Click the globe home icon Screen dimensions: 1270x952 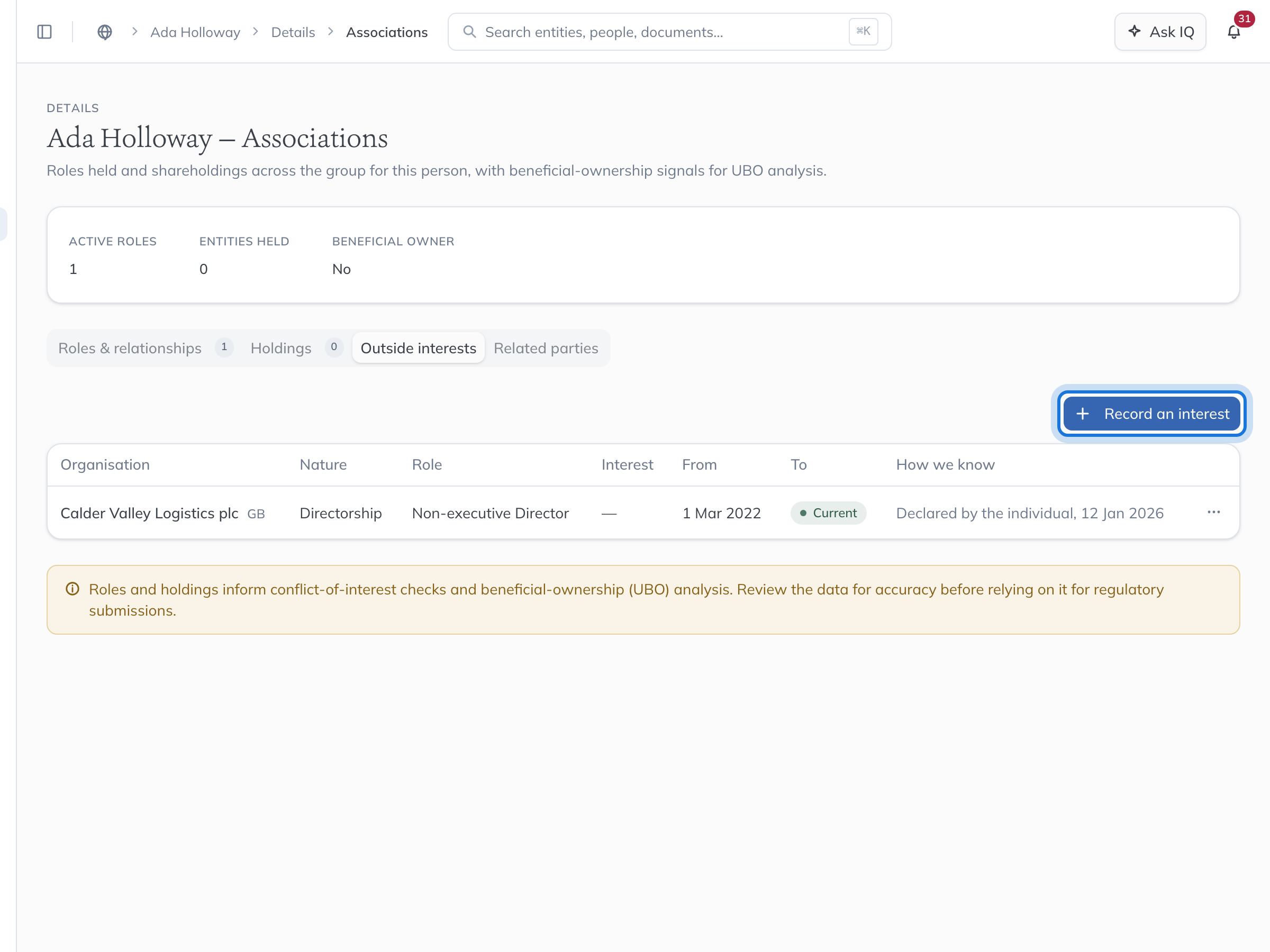coord(104,32)
